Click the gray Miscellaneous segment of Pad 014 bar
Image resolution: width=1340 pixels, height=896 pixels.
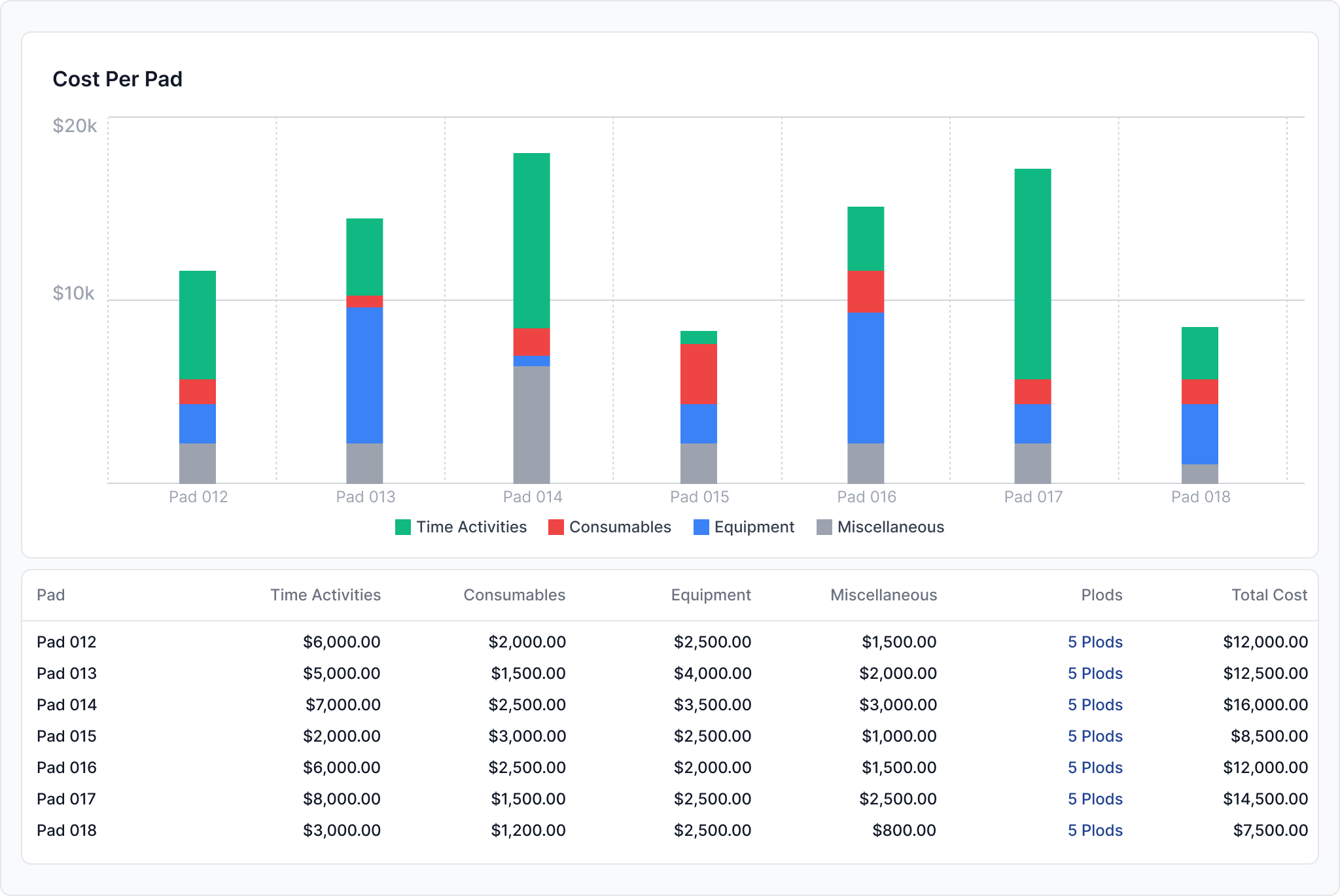531,424
